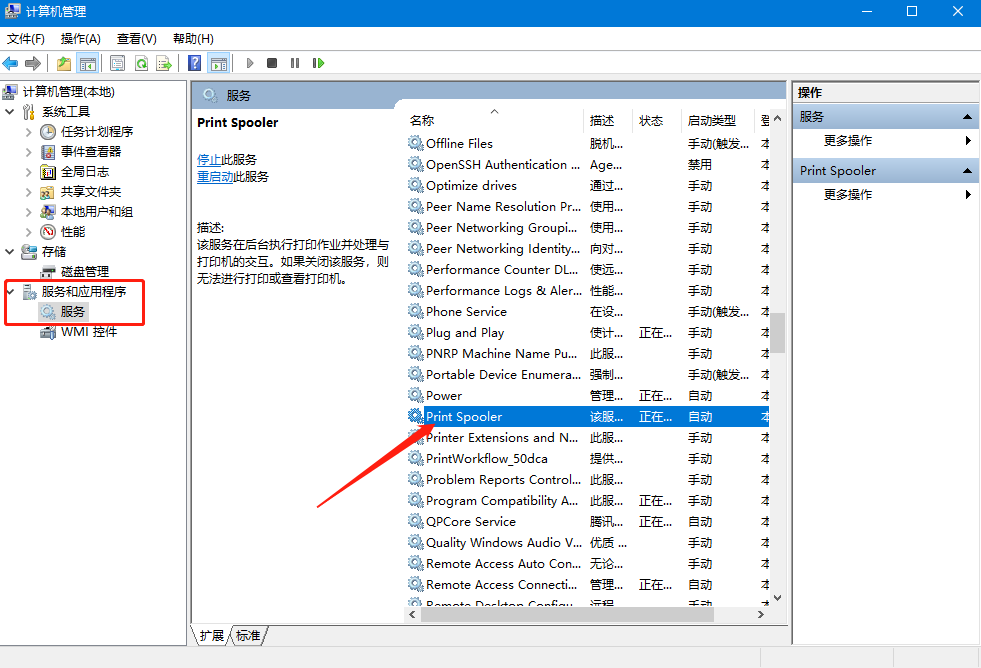
Task: Click the 本地用户和组 users icon
Action: (x=48, y=212)
